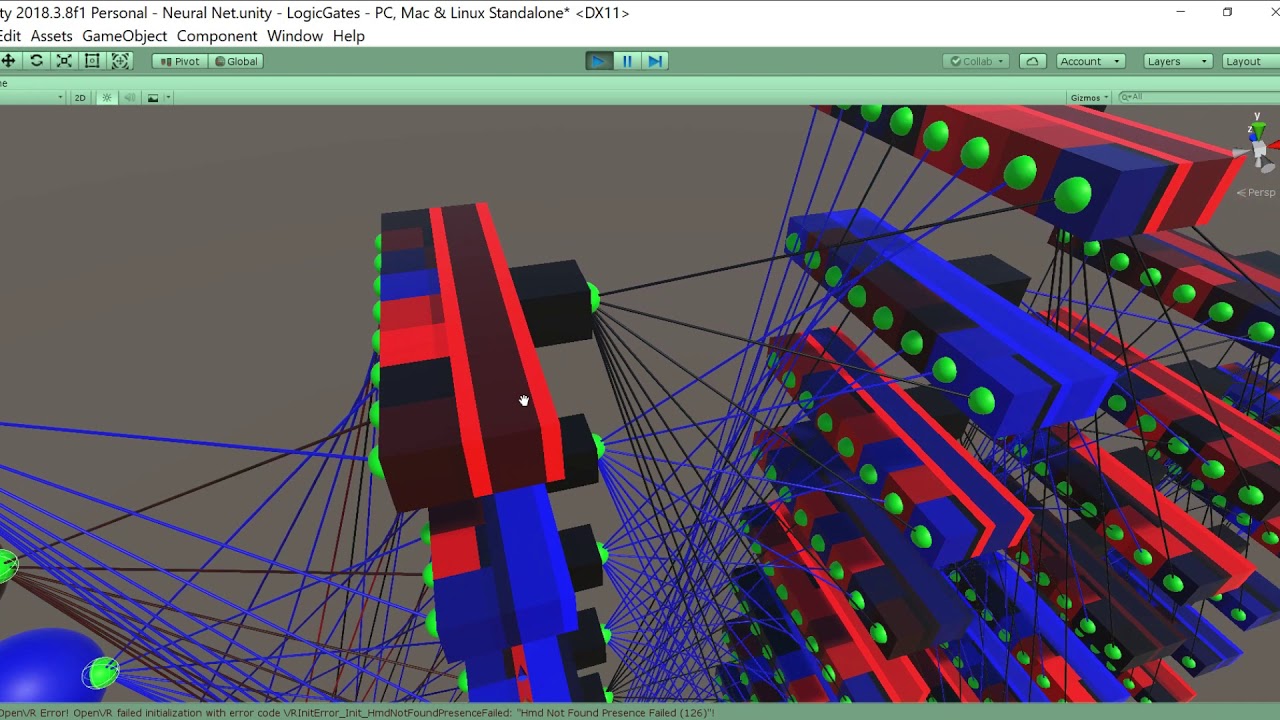Open the Layers dropdown
Viewport: 1280px width, 720px height.
point(1178,61)
